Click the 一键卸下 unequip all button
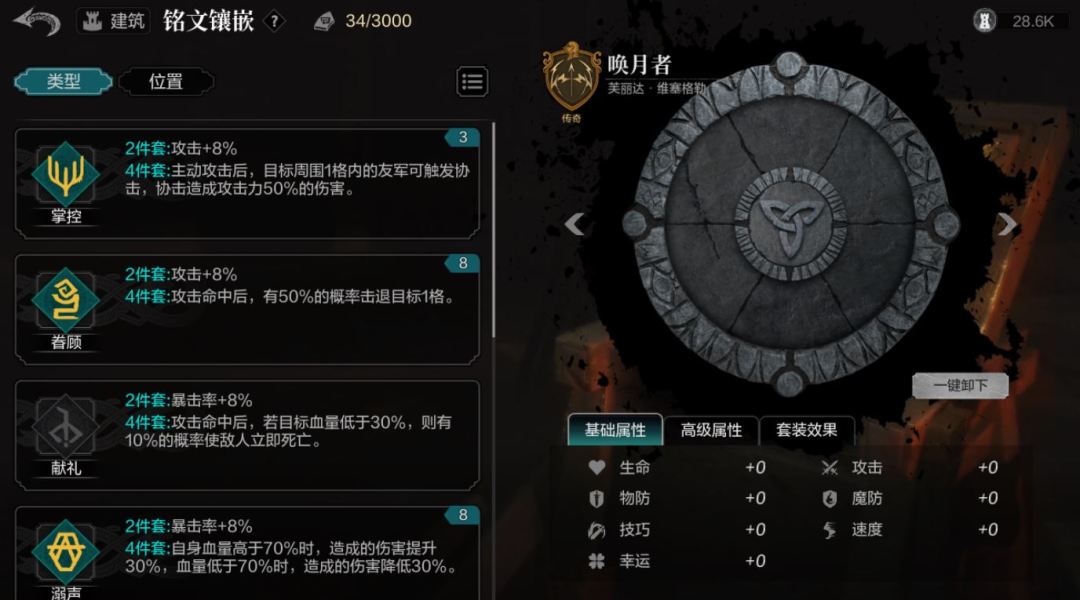Viewport: 1080px width, 600px height. click(960, 386)
